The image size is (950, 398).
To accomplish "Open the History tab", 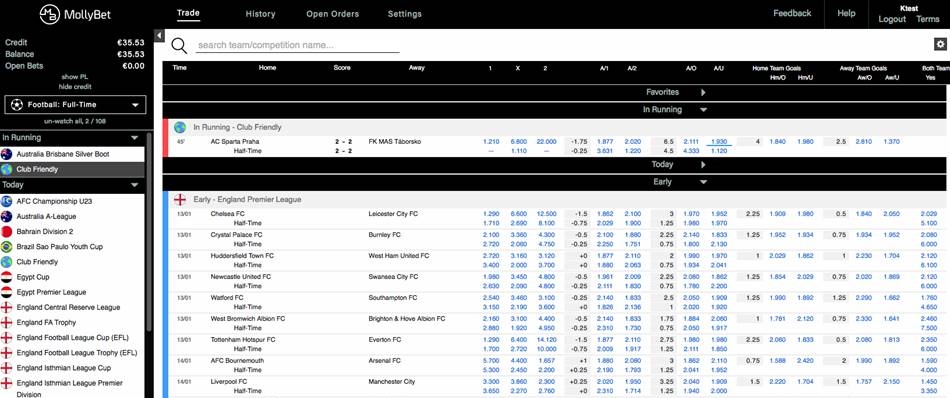I will pyautogui.click(x=261, y=13).
